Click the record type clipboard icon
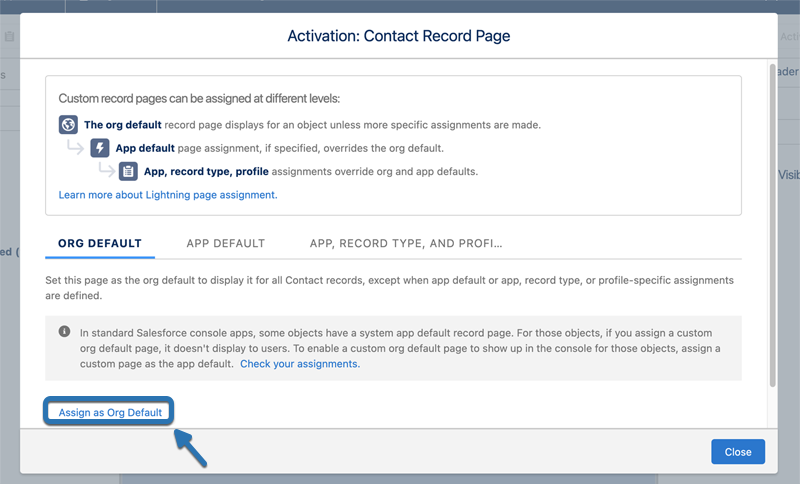Image resolution: width=800 pixels, height=484 pixels. 129,171
